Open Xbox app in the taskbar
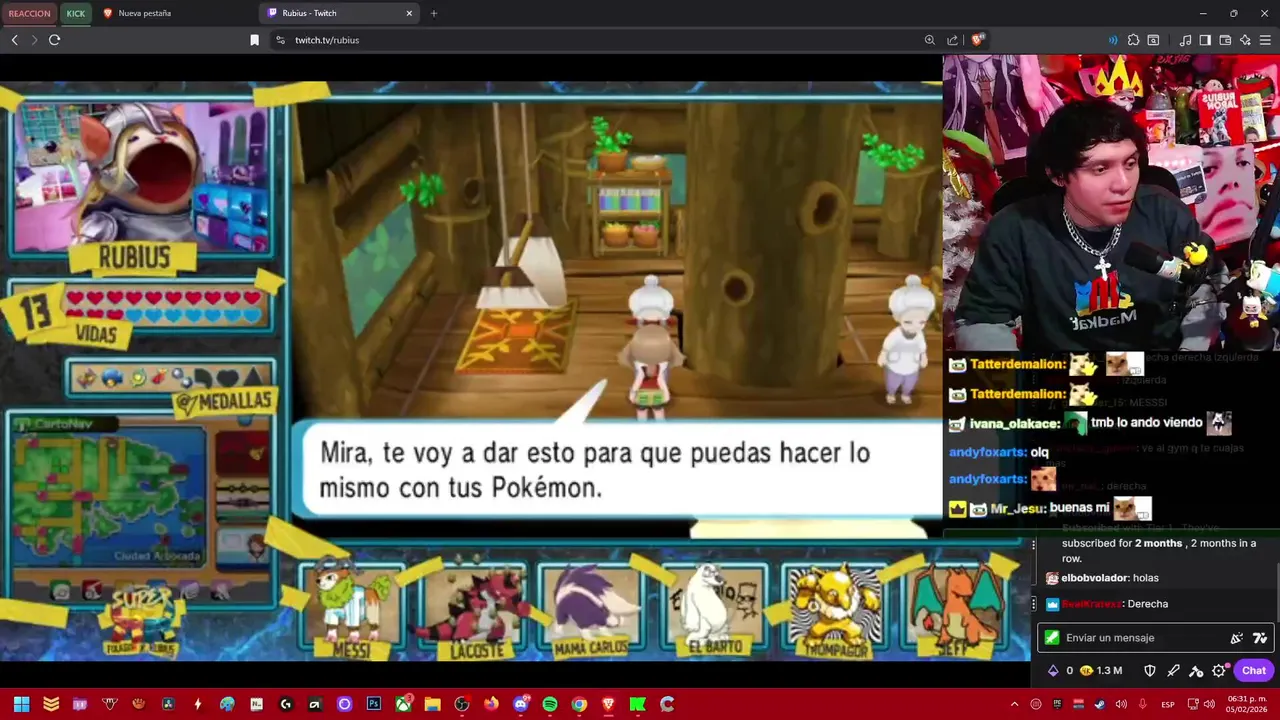 [403, 704]
